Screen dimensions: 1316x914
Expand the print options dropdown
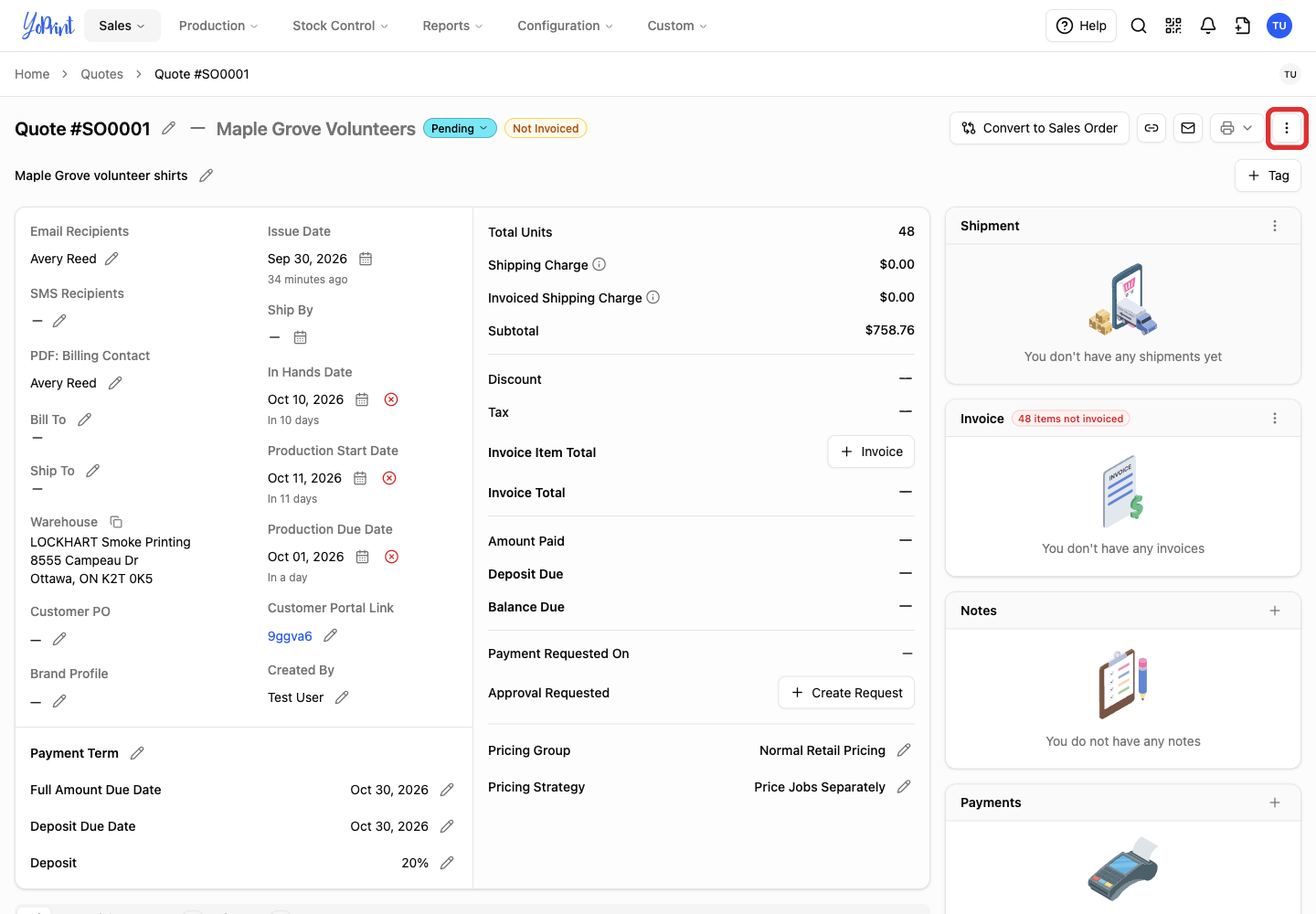point(1247,128)
